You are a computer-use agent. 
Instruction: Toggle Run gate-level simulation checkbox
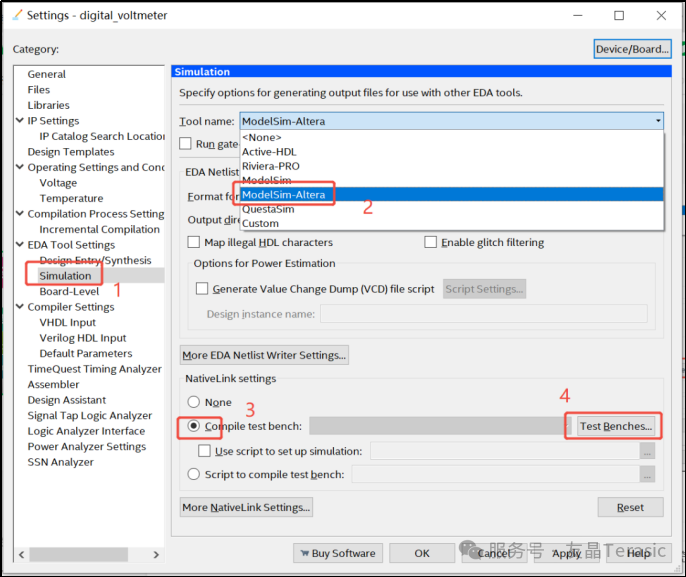[x=186, y=143]
